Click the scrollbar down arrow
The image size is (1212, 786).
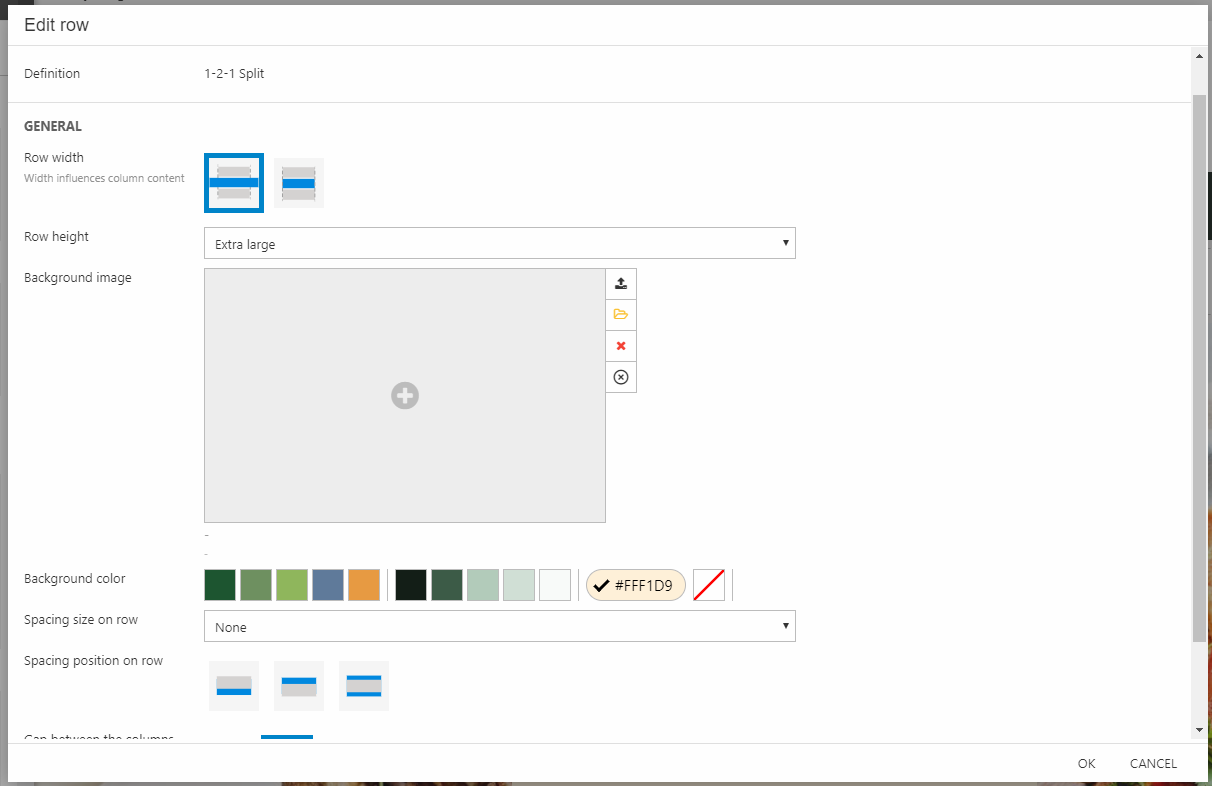1199,731
